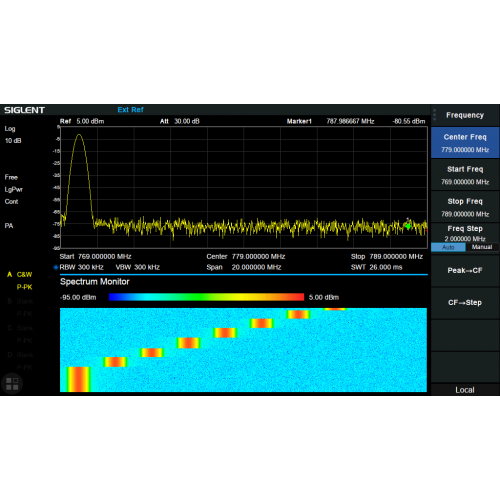This screenshot has width=500, height=500.
Task: Open the grid menu icon at bottom left
Action: pos(12,384)
